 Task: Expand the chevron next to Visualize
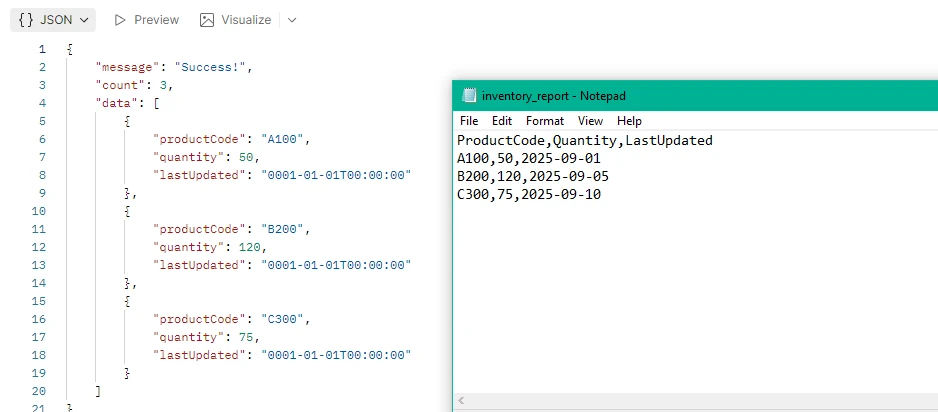(x=292, y=19)
